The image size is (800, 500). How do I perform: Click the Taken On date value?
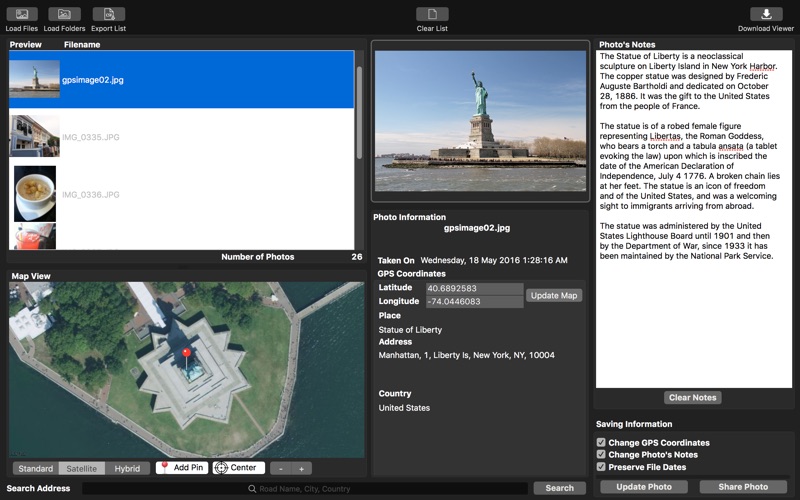tap(494, 260)
